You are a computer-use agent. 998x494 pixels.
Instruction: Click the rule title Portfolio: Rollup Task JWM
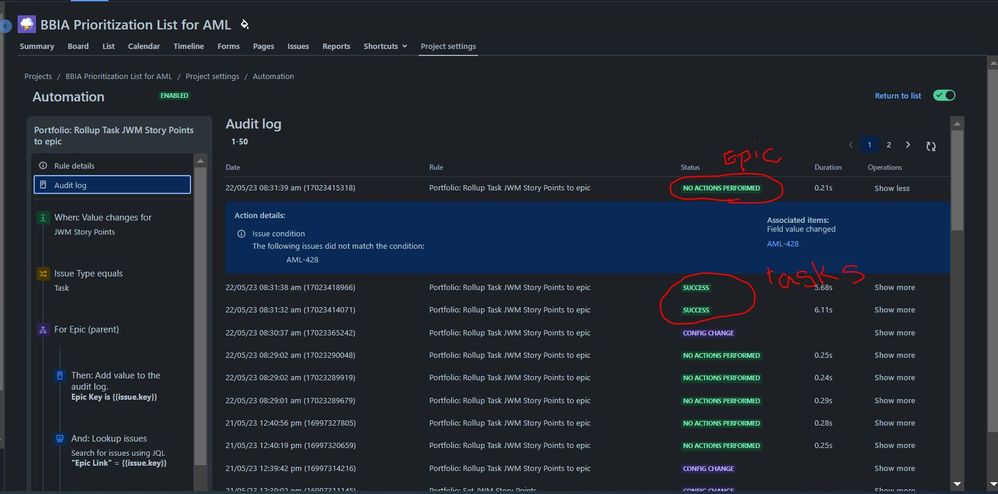point(113,136)
